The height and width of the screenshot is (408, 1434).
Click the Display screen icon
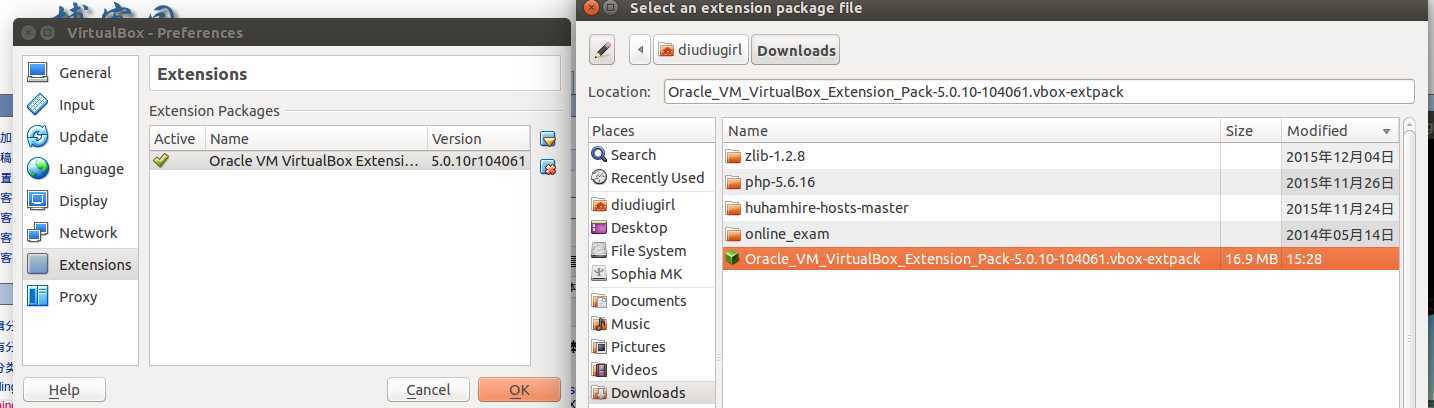click(x=38, y=200)
